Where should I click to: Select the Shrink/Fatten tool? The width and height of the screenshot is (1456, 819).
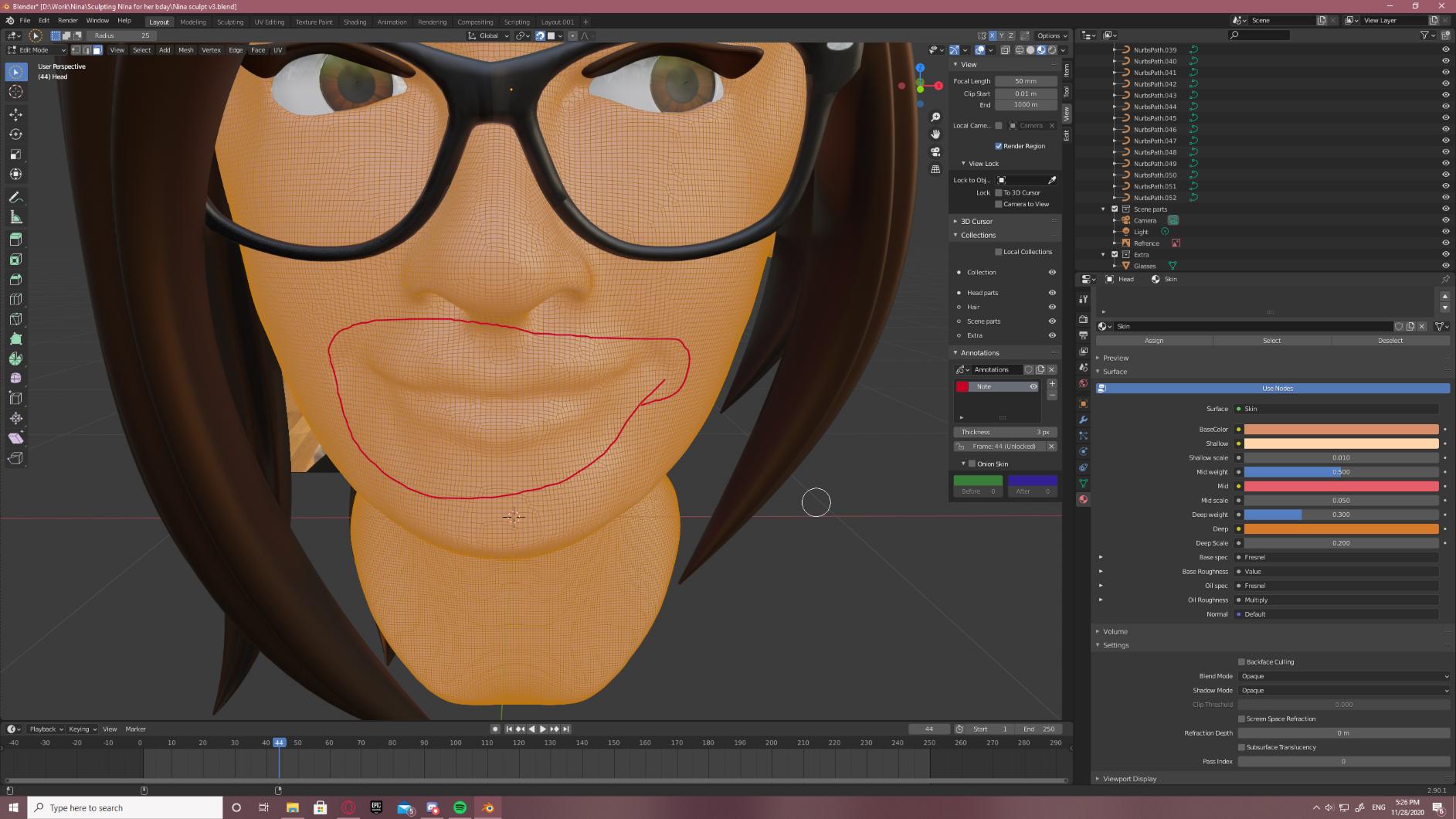(x=15, y=419)
